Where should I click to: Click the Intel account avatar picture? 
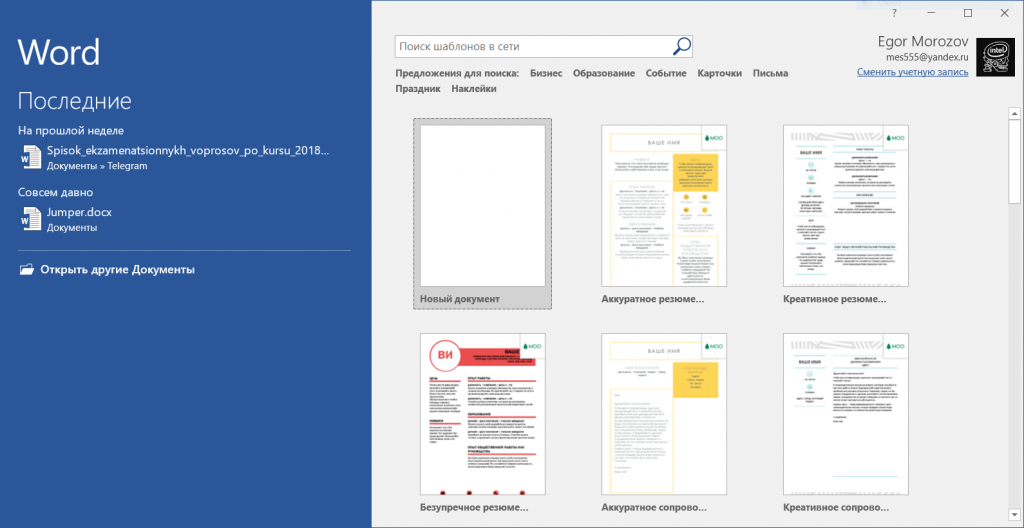[x=995, y=57]
